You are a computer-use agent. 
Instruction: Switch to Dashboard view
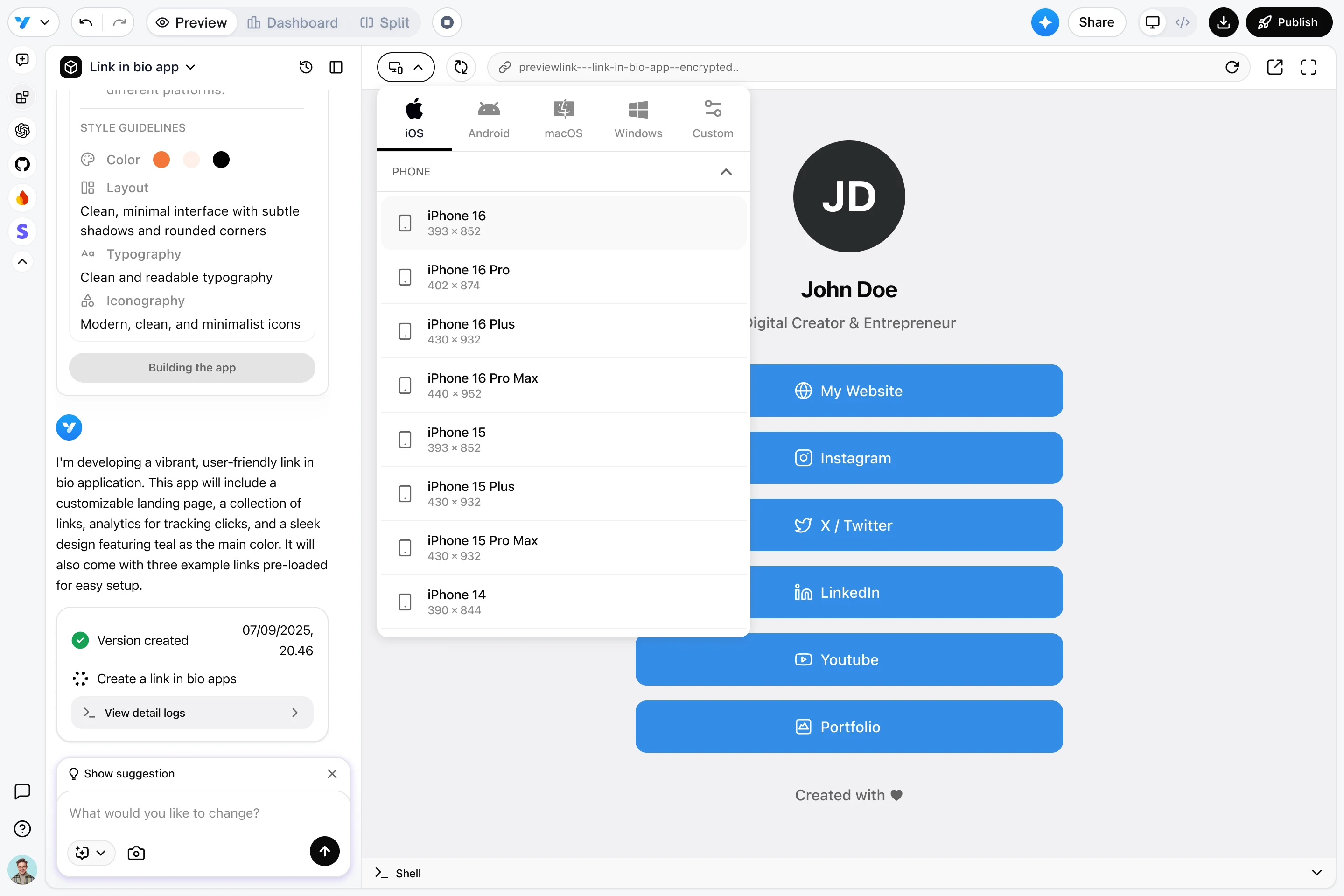pos(293,22)
